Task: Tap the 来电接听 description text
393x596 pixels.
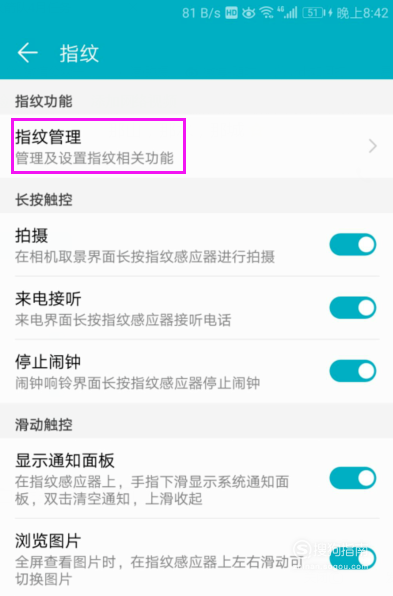Action: click(123, 320)
